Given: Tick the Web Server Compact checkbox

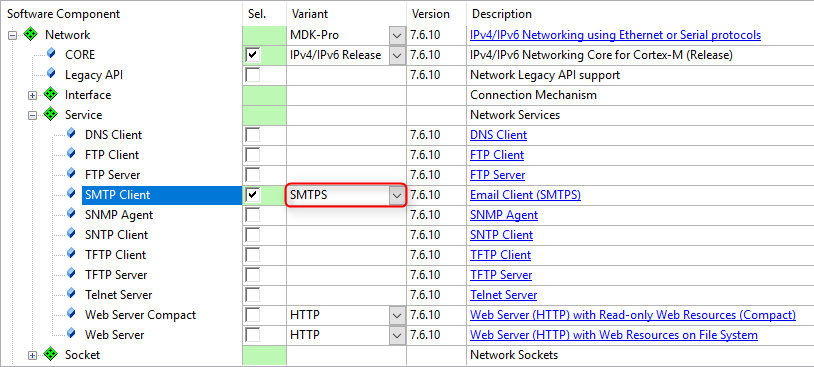Looking at the screenshot, I should pos(253,315).
